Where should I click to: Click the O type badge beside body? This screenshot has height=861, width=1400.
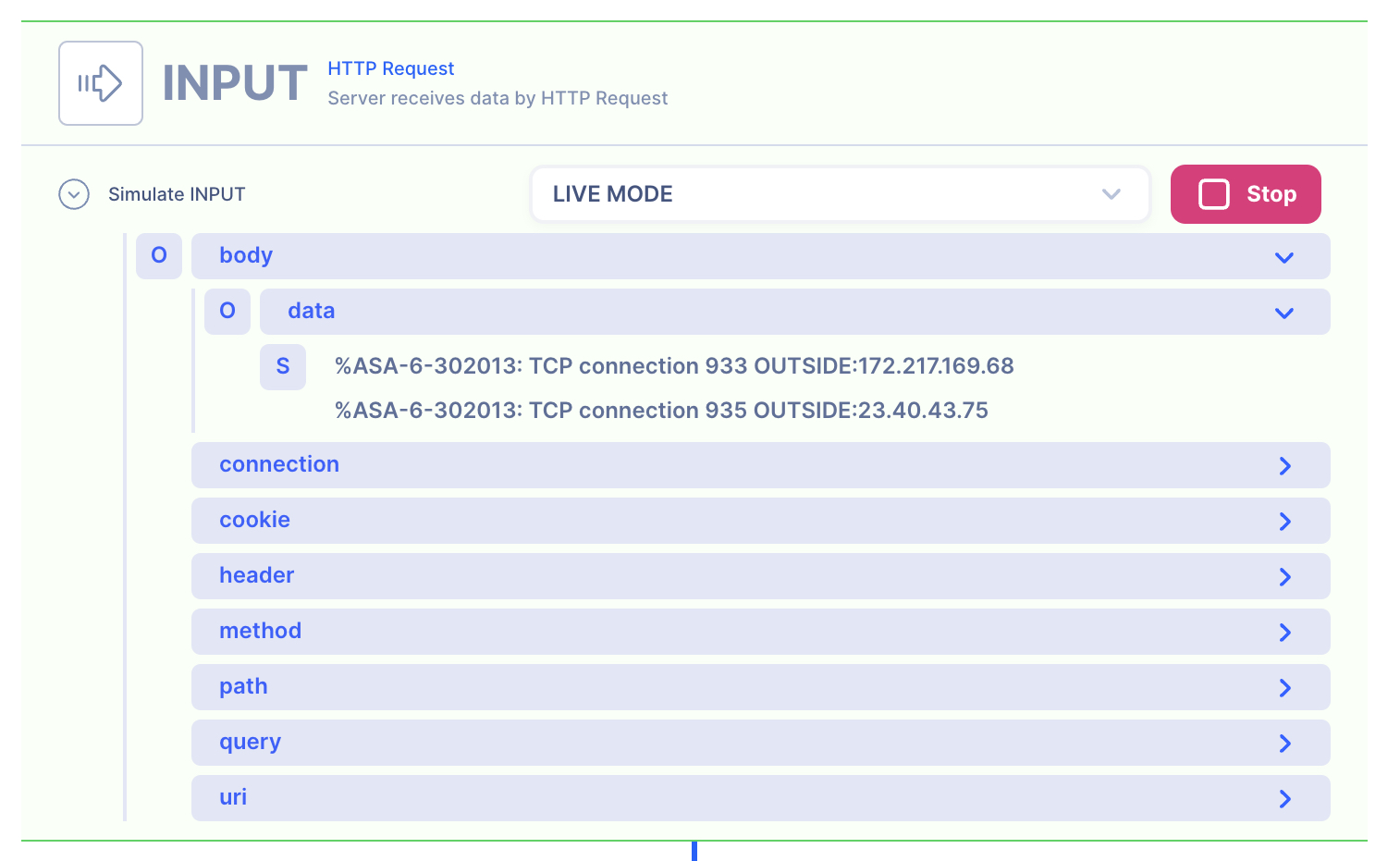[x=159, y=256]
